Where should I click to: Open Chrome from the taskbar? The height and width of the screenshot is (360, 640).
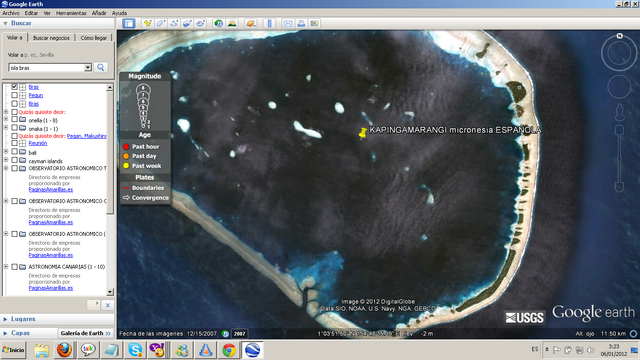click(229, 350)
